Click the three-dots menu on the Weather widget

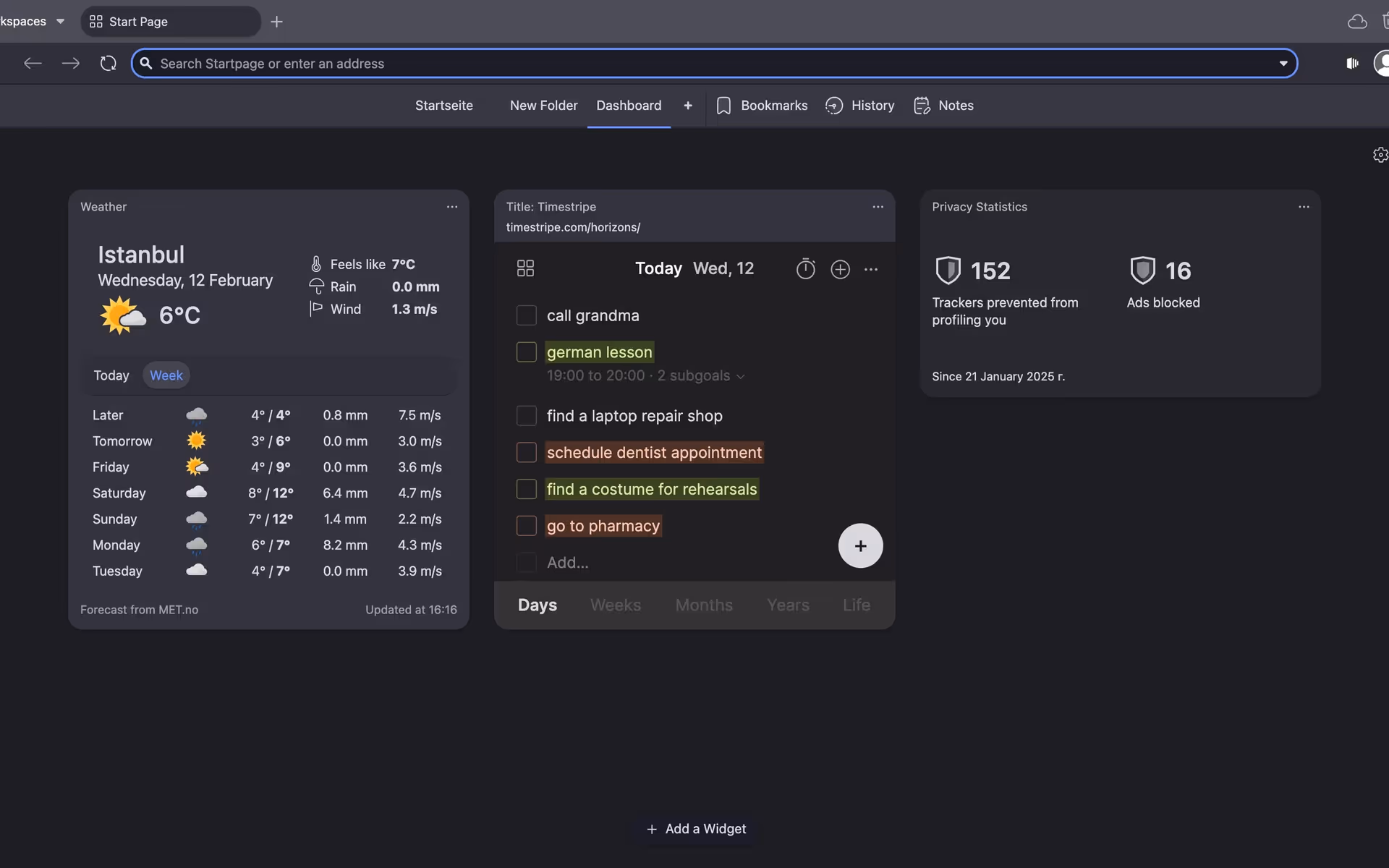coord(451,207)
